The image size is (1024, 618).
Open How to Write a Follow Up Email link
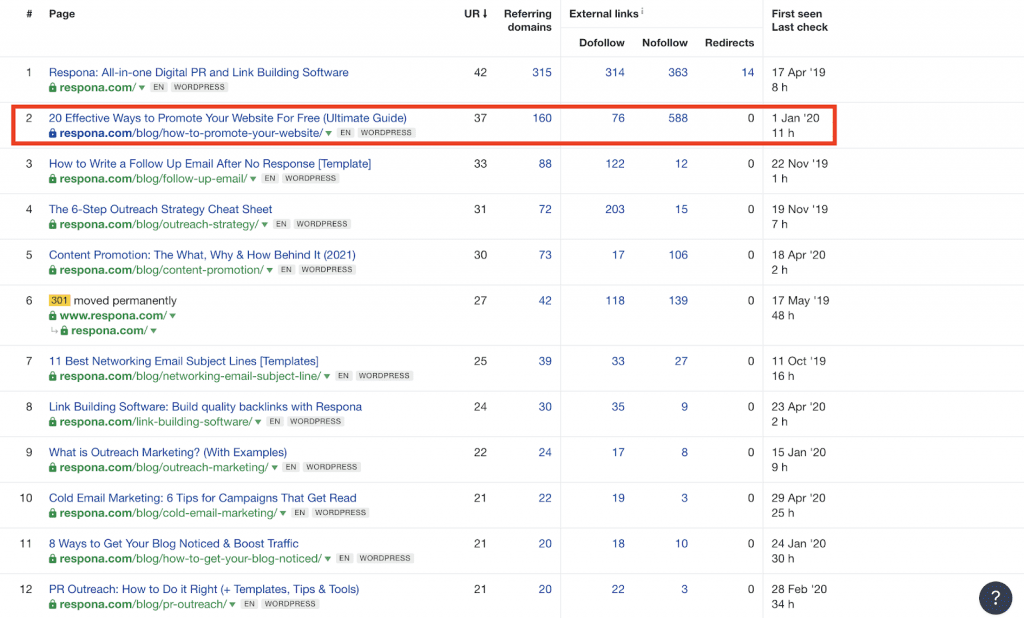tap(210, 164)
